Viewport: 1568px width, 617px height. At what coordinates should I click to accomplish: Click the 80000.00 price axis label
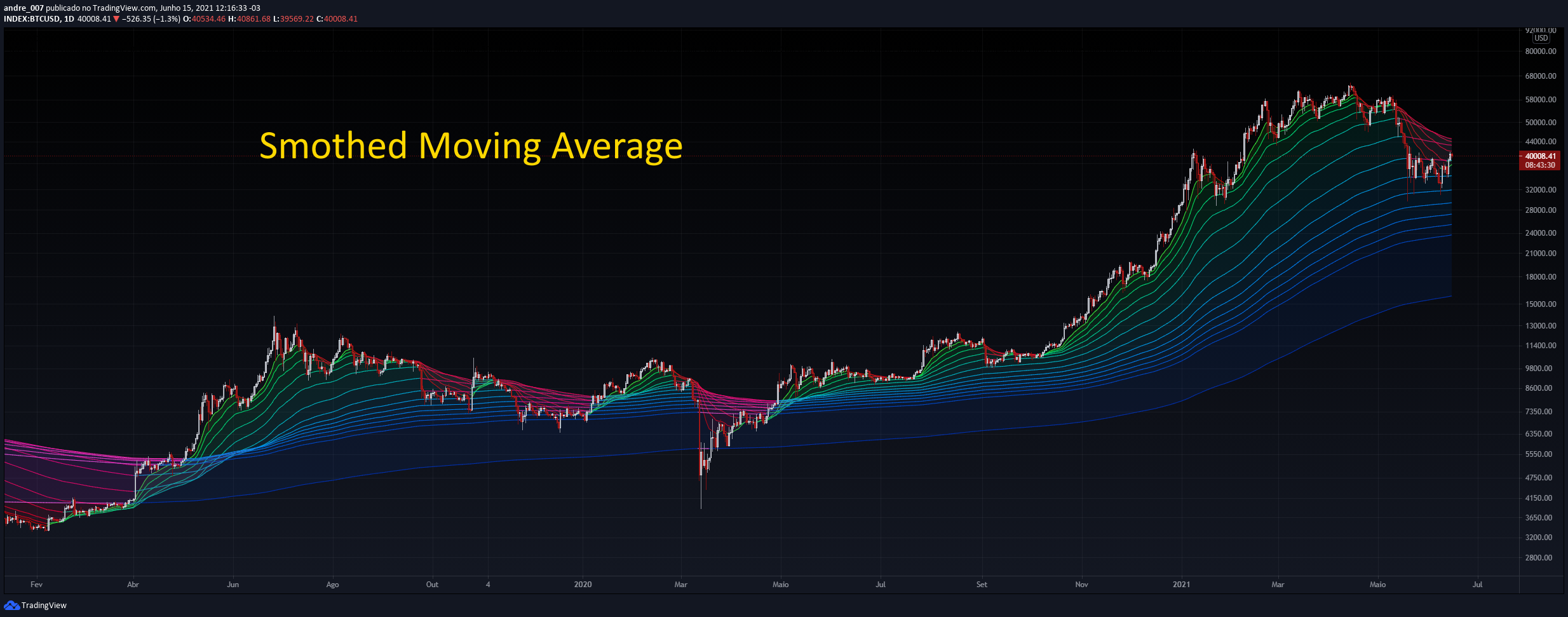tap(1541, 51)
